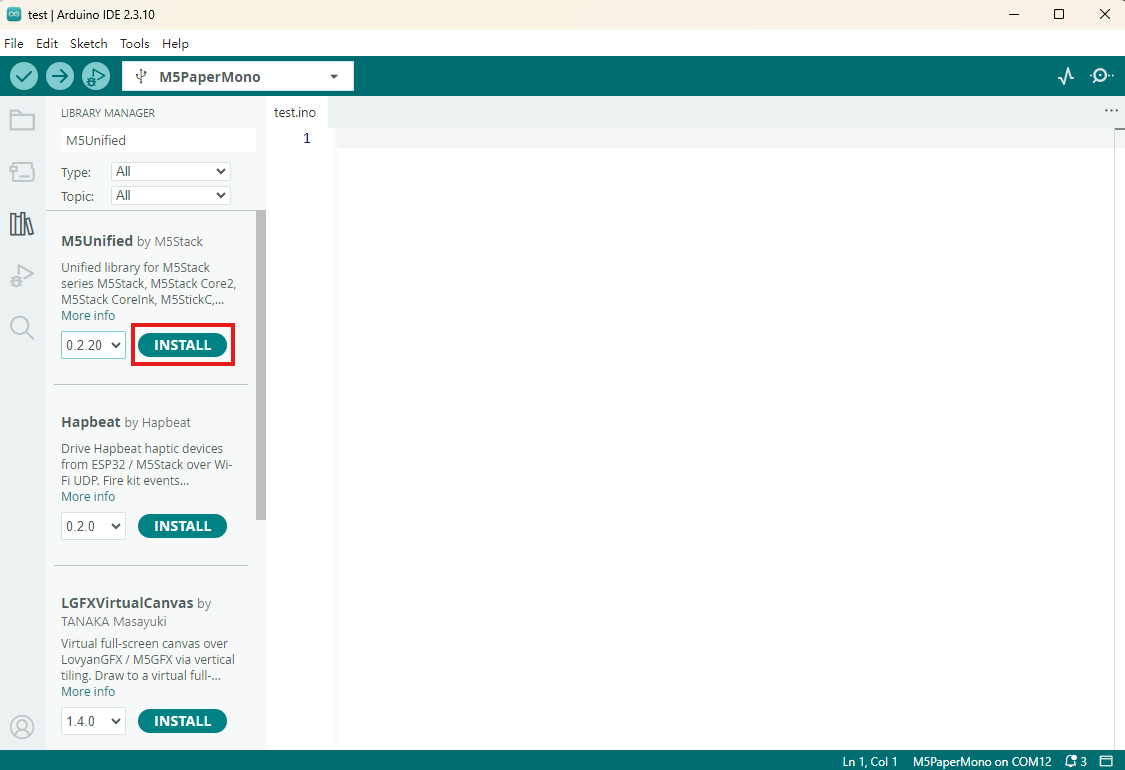Image resolution: width=1125 pixels, height=770 pixels.
Task: Open the editor tab three-dot menu
Action: point(1111,111)
